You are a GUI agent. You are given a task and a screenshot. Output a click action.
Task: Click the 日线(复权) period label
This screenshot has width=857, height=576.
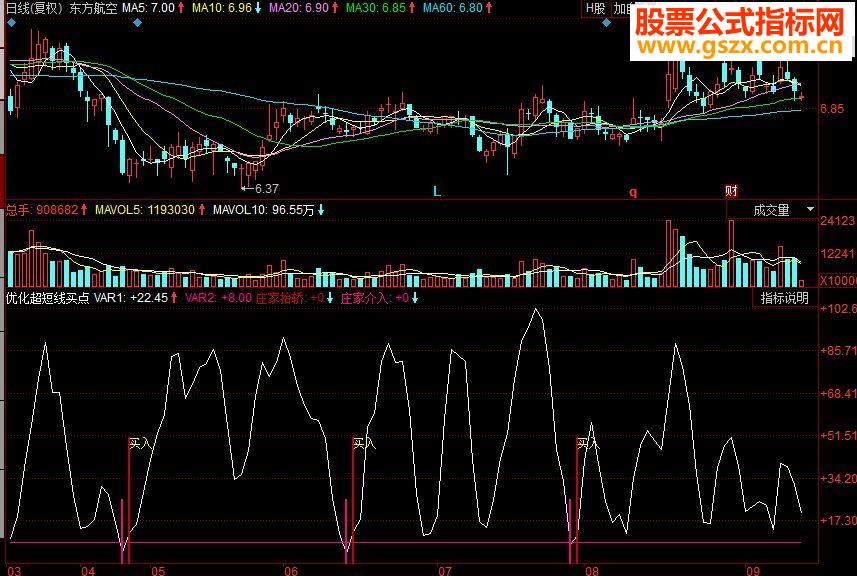(x=33, y=8)
